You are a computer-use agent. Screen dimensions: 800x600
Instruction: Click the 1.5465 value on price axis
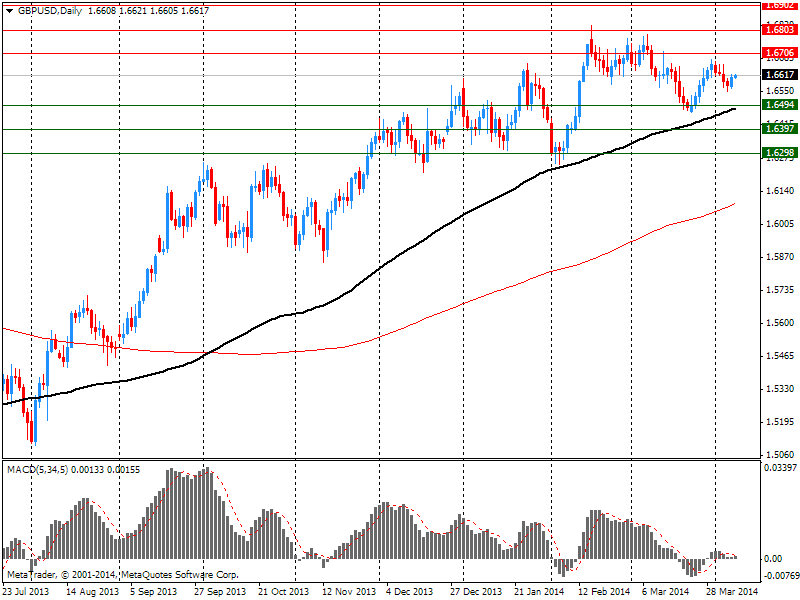coord(780,356)
